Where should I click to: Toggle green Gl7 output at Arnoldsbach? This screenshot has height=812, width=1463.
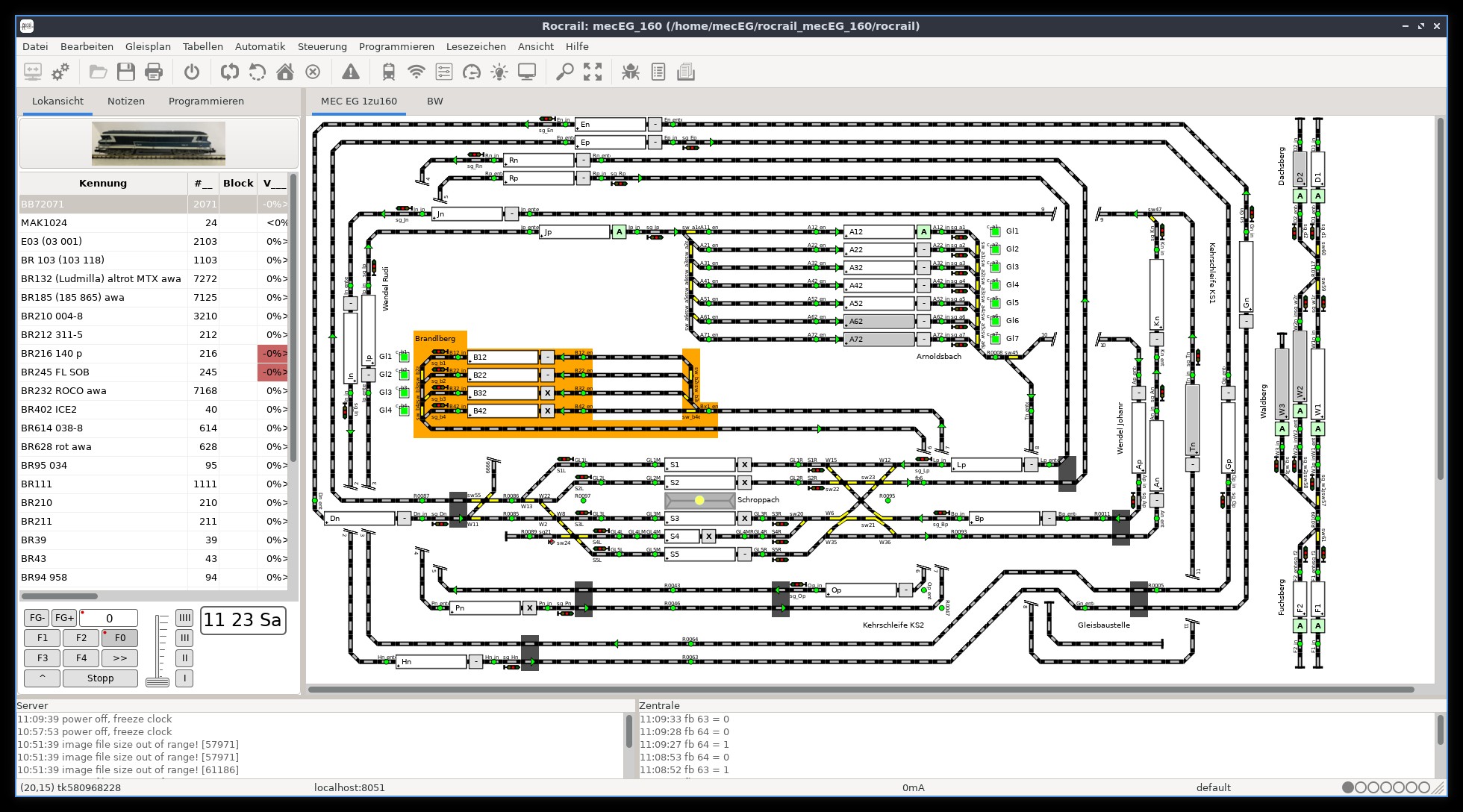995,339
